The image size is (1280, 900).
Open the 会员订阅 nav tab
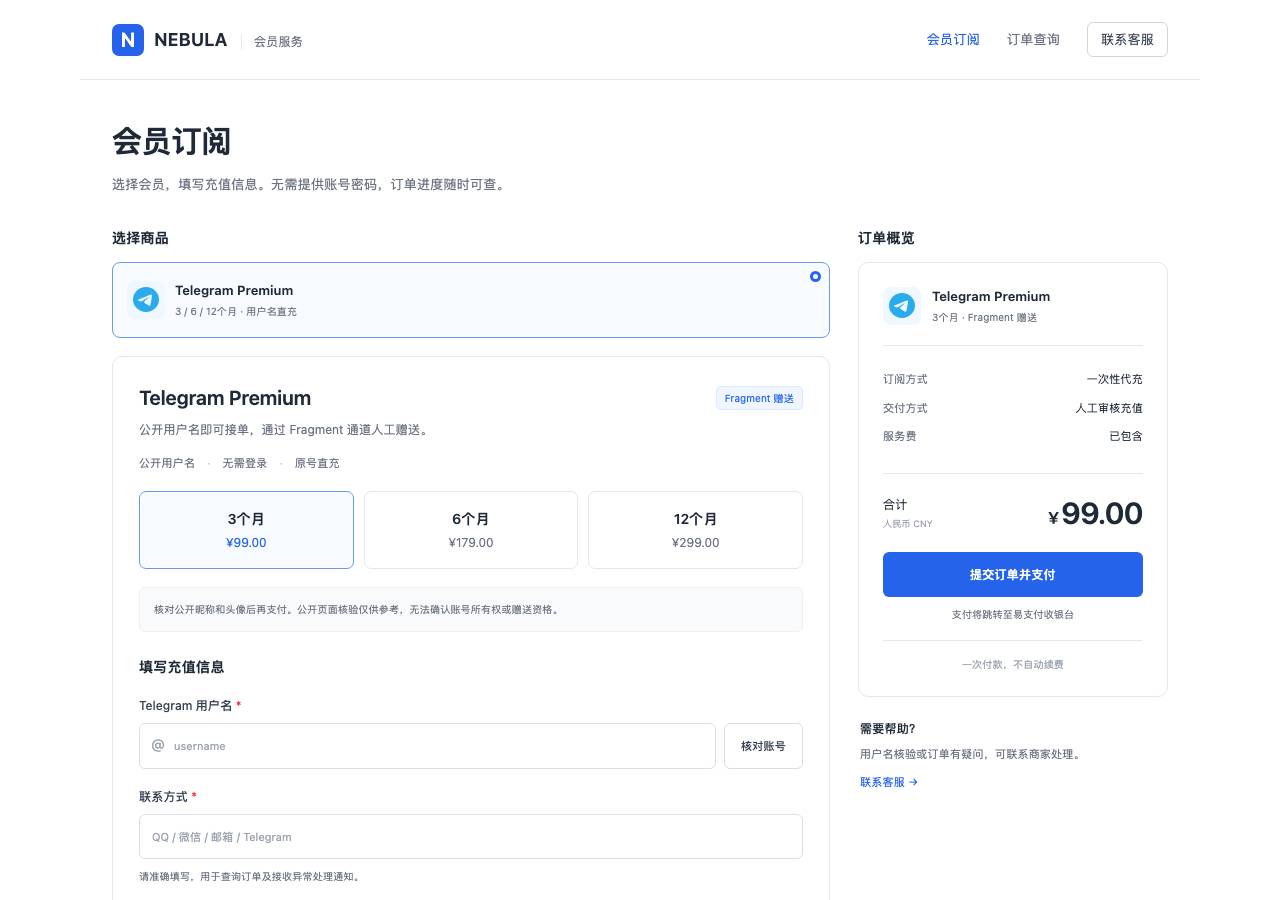(x=953, y=40)
